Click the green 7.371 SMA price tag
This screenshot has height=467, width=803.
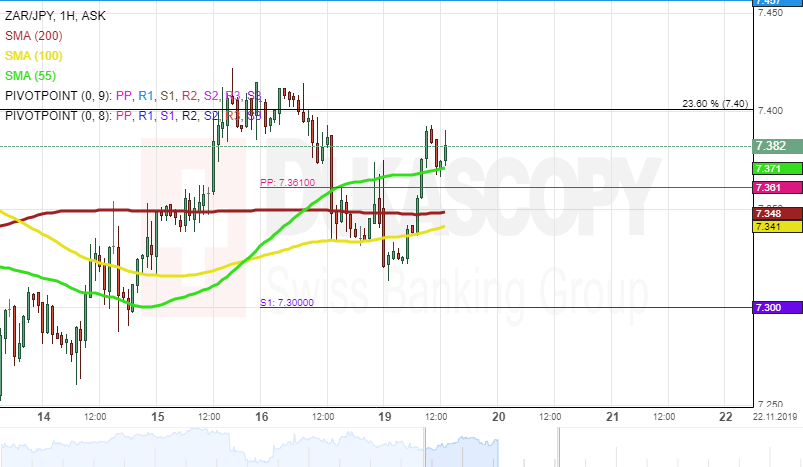click(x=777, y=168)
